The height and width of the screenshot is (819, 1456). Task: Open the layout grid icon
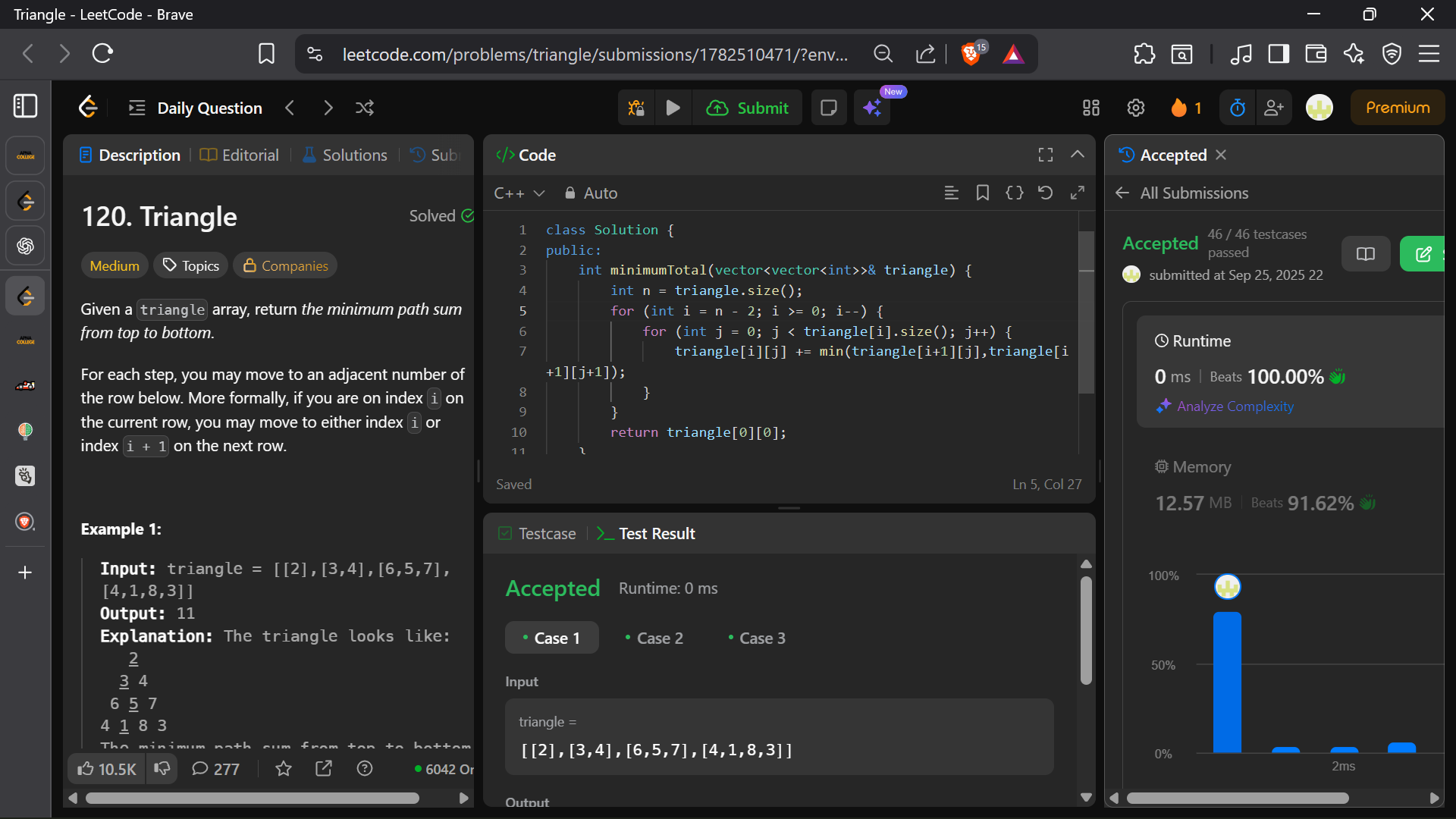[1090, 108]
